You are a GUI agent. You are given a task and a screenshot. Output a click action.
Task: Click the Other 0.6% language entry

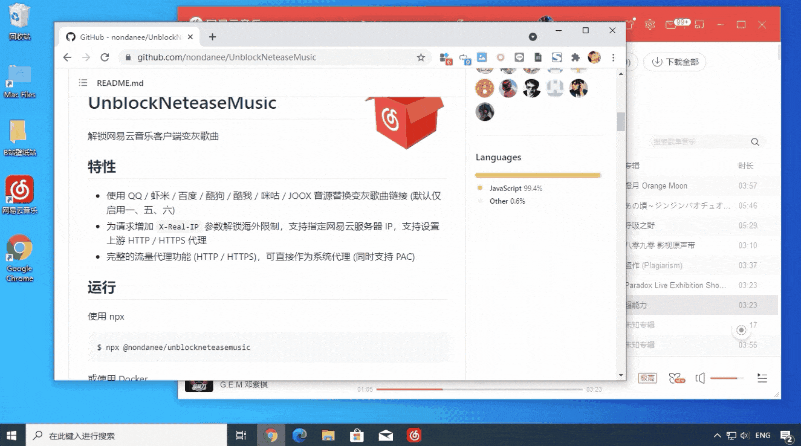point(507,201)
